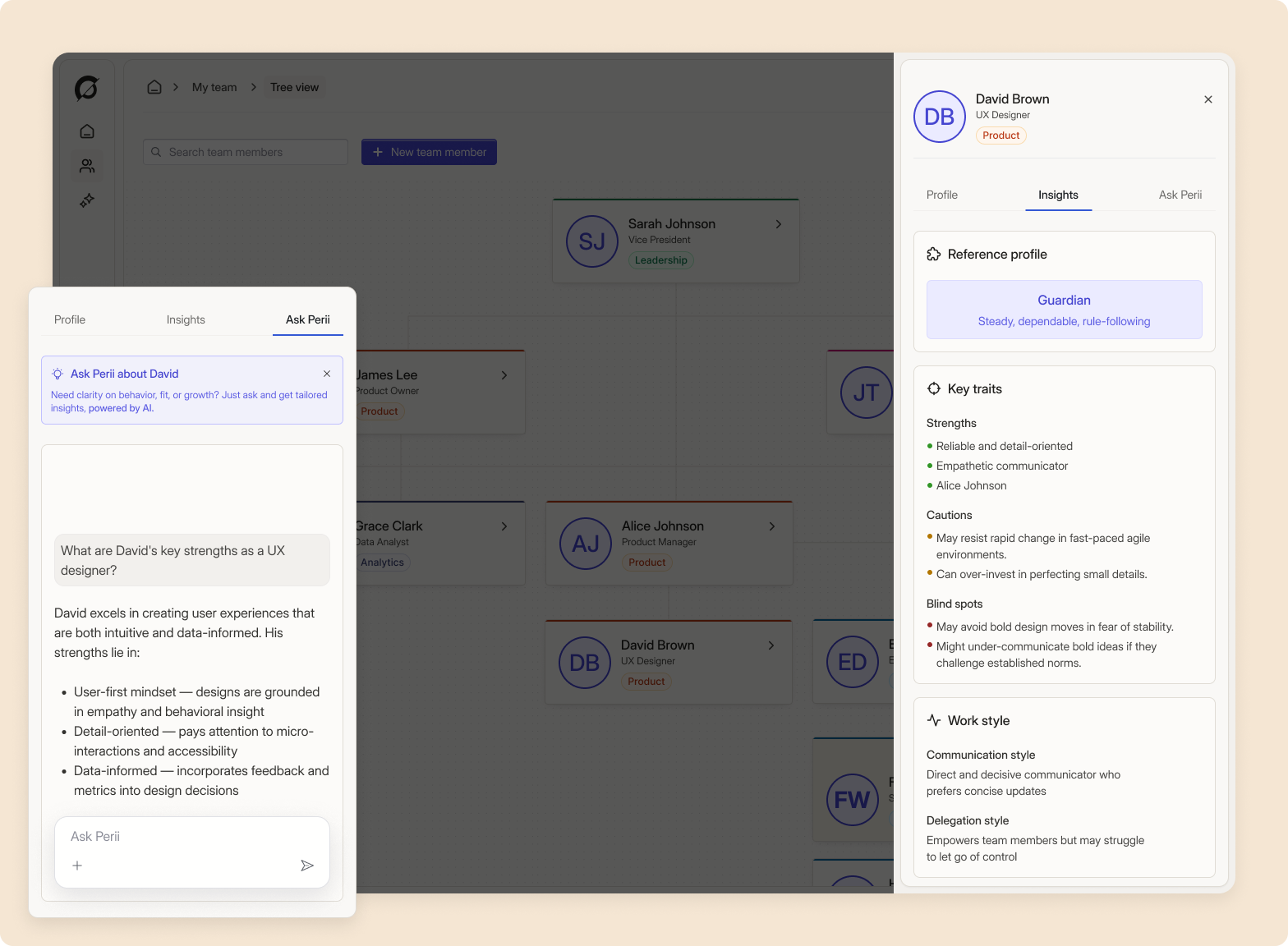Click the Blind spots heading

954,604
